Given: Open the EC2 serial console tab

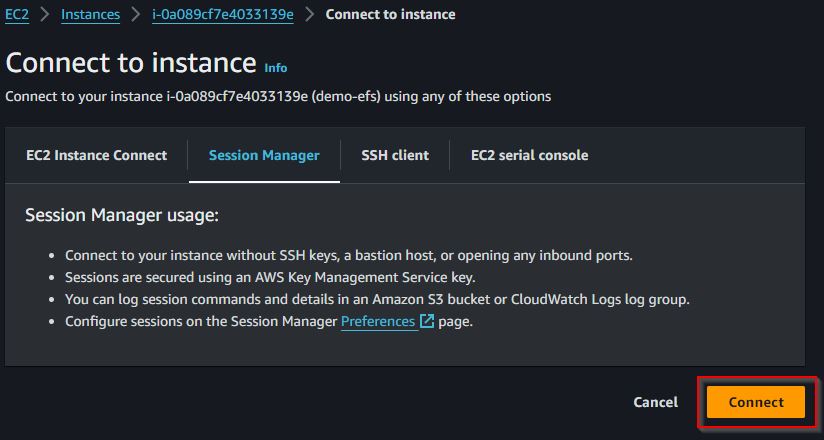Looking at the screenshot, I should (x=530, y=155).
